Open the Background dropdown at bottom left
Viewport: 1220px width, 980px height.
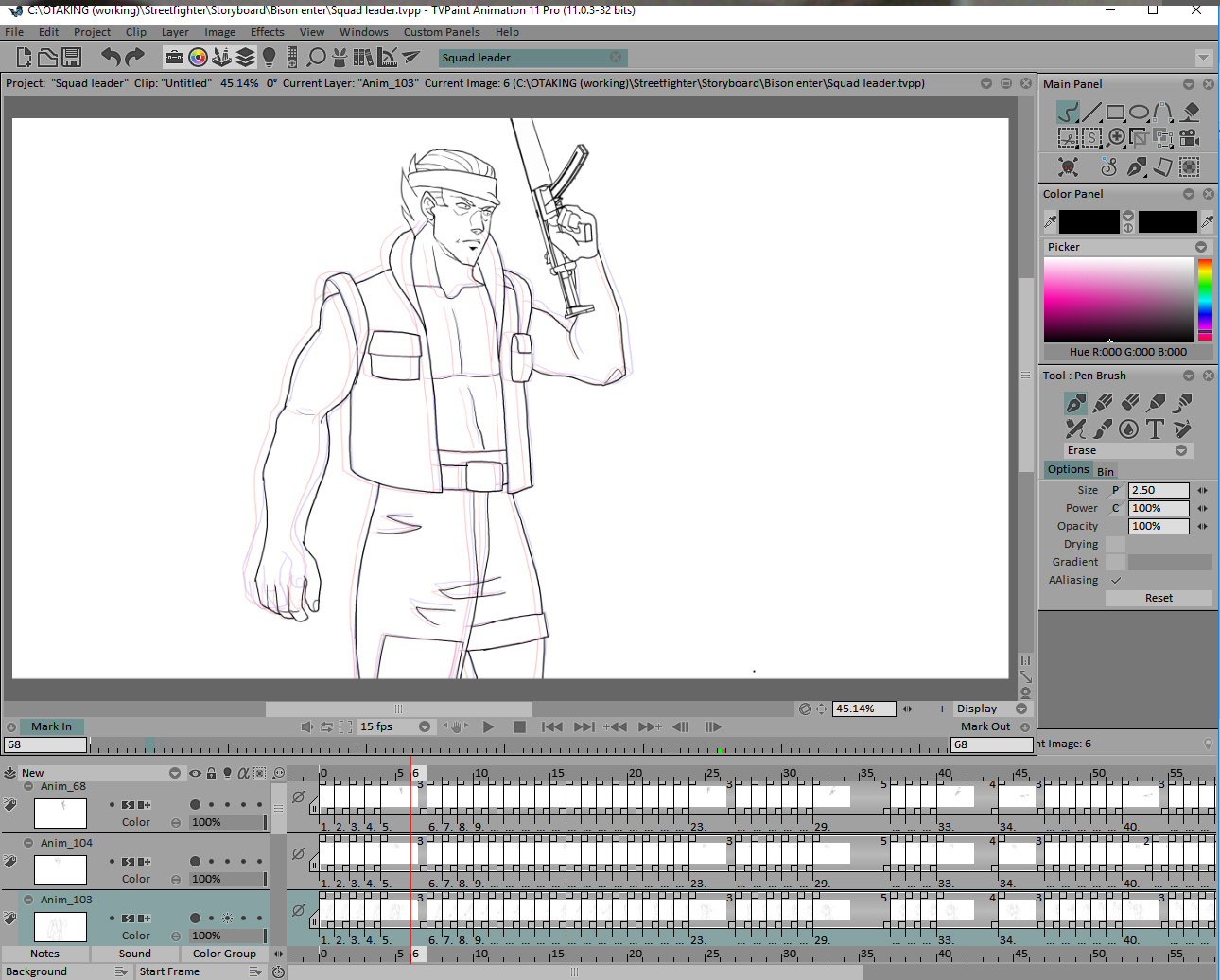tap(121, 971)
